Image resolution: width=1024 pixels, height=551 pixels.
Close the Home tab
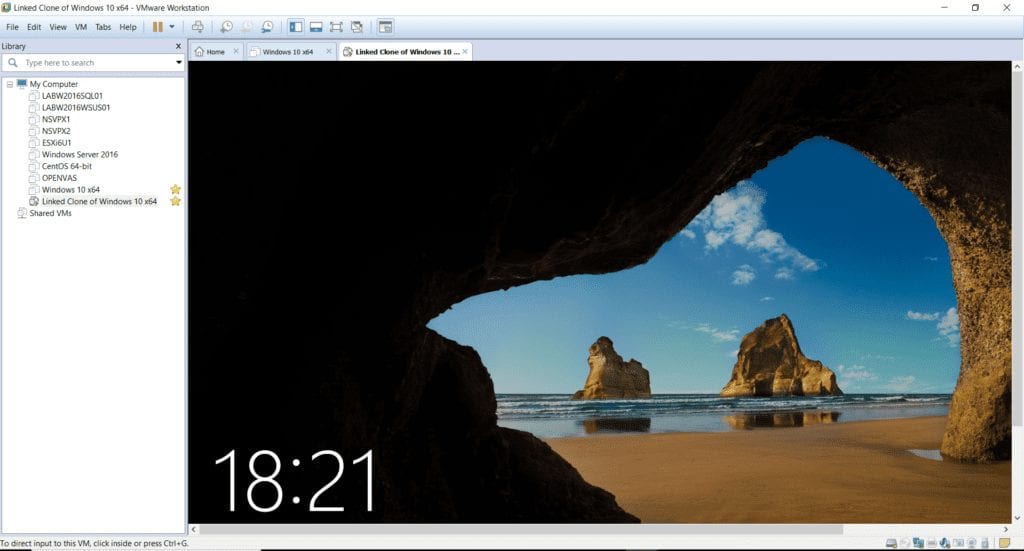pyautogui.click(x=236, y=51)
